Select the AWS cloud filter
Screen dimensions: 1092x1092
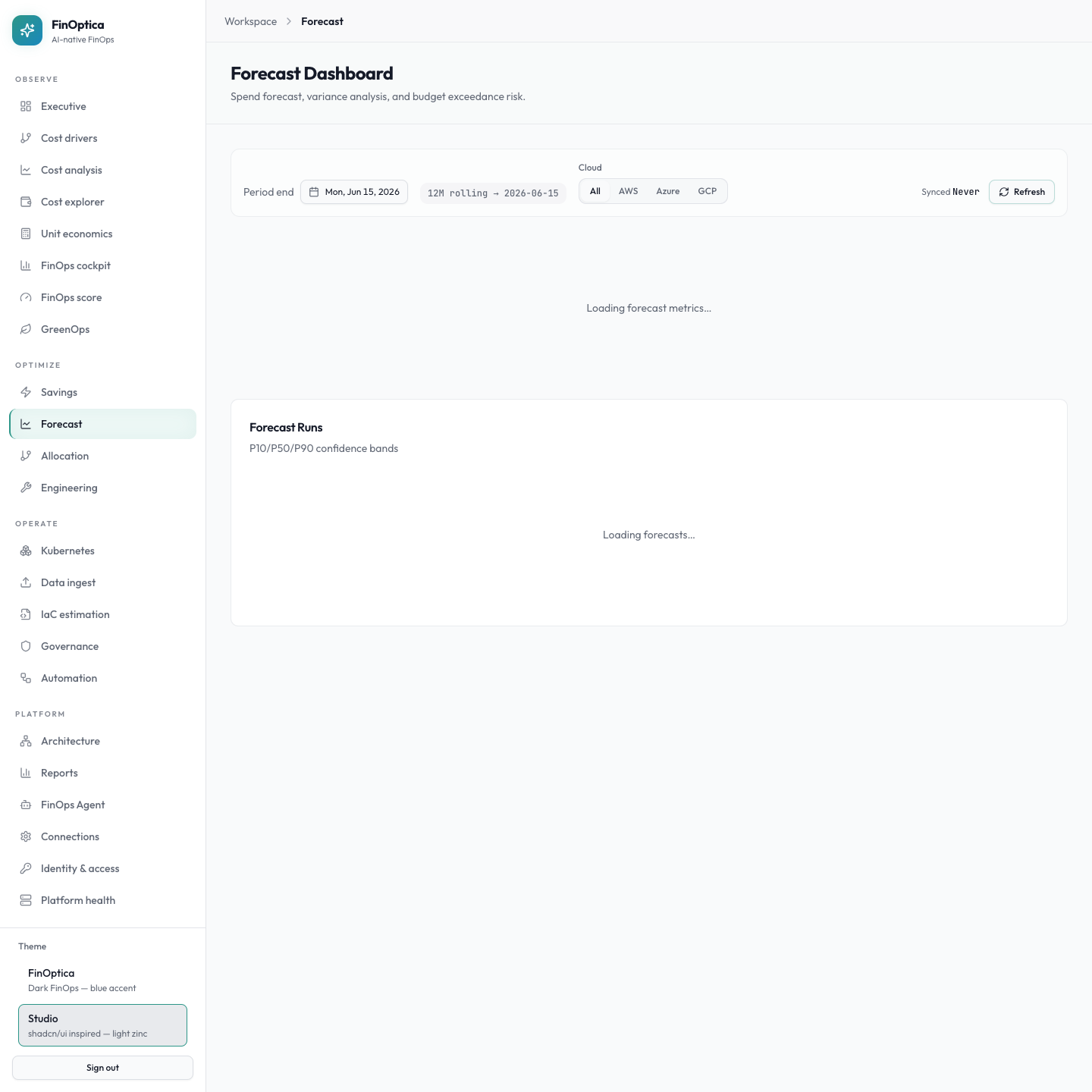(628, 191)
